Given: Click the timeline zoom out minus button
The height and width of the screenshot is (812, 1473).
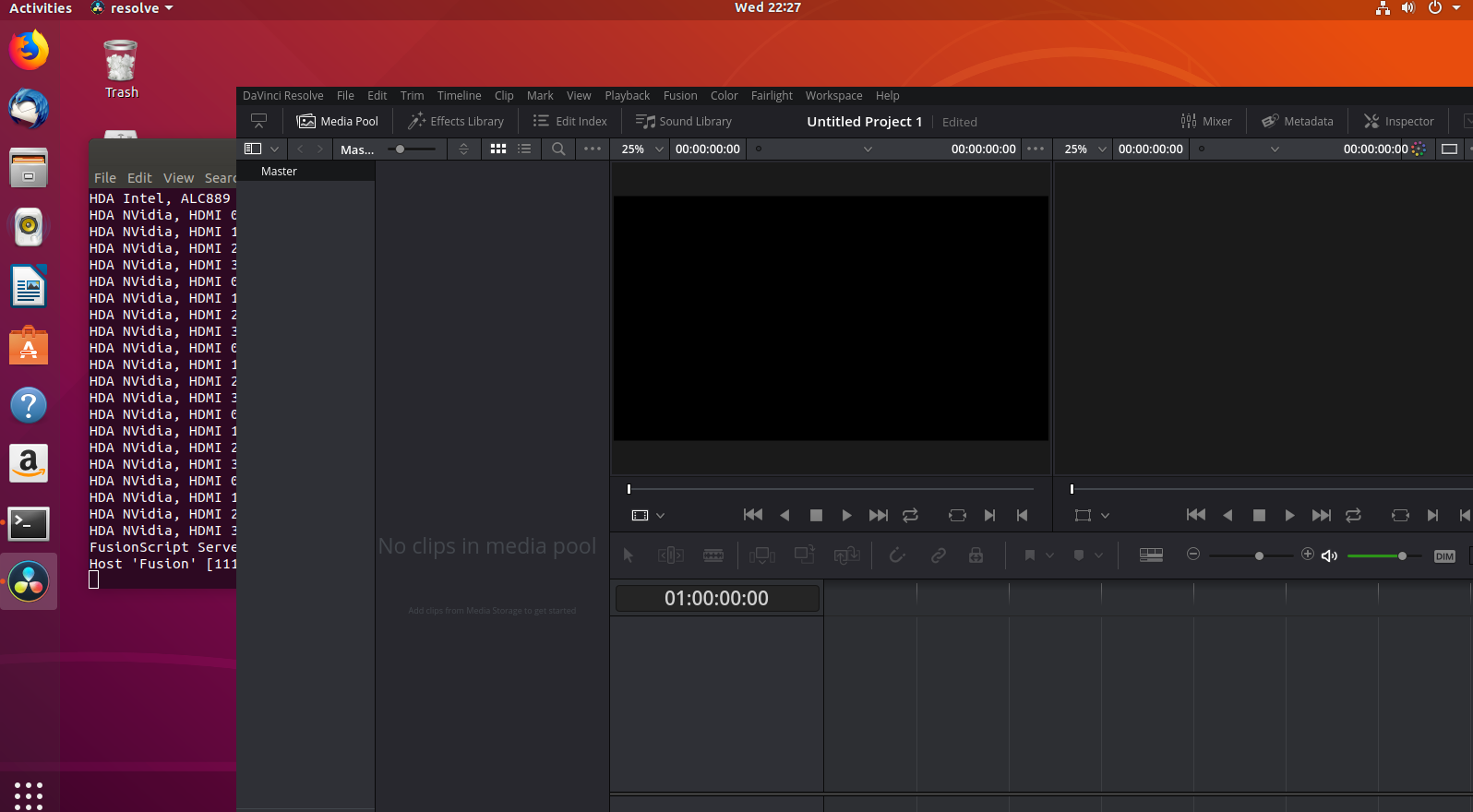Looking at the screenshot, I should point(1193,554).
